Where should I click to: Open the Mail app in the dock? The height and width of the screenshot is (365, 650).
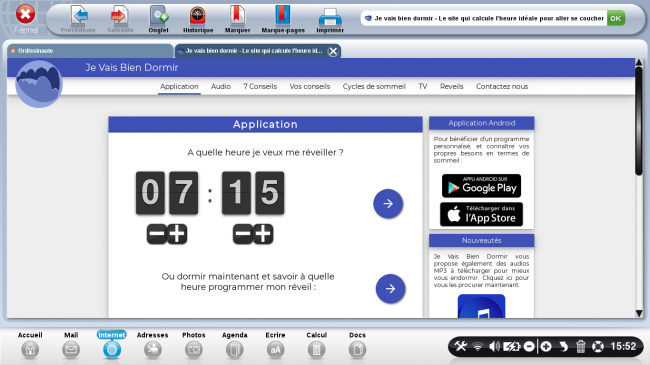(71, 345)
